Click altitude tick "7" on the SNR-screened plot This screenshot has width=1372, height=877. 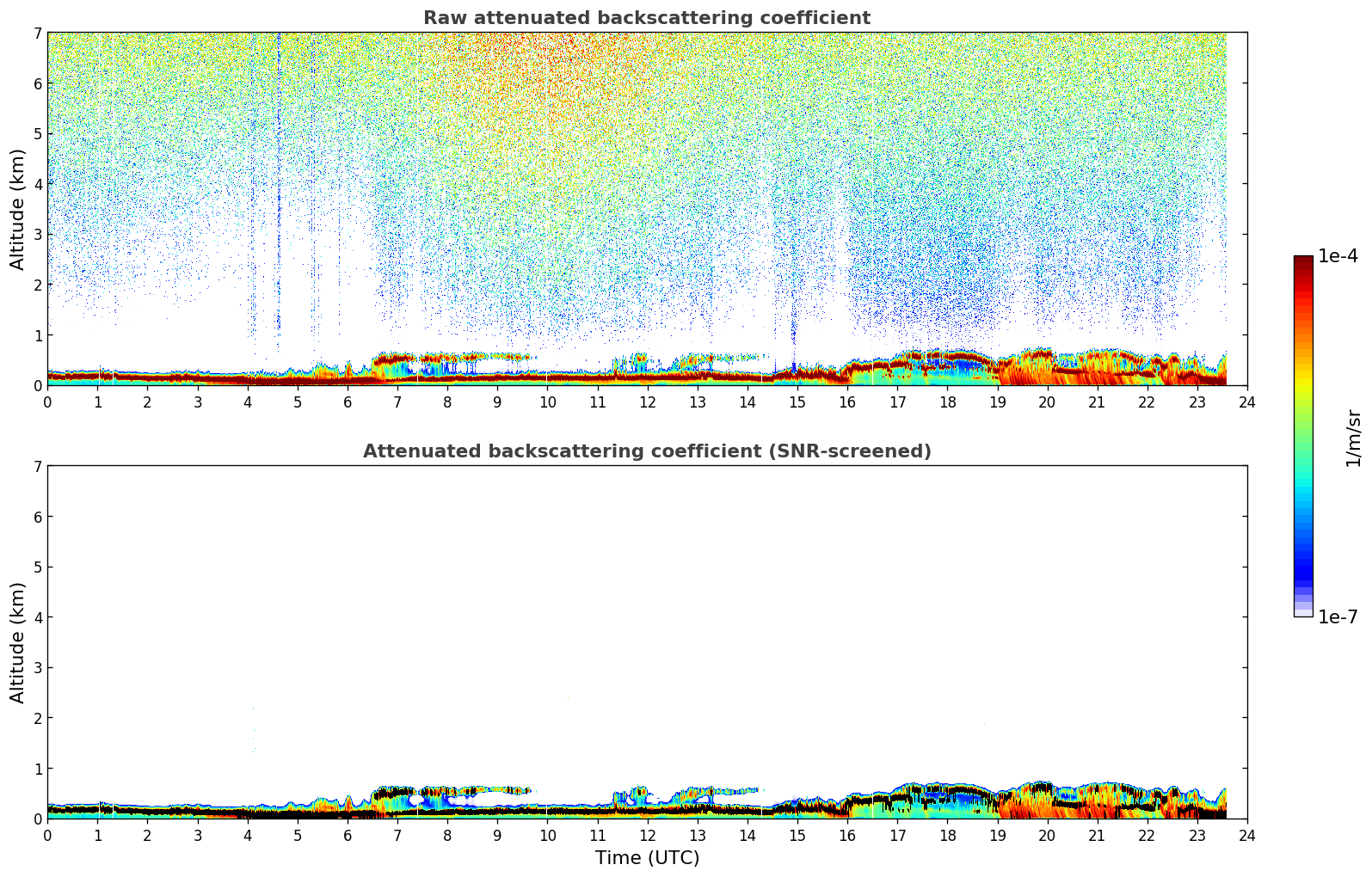click(37, 467)
